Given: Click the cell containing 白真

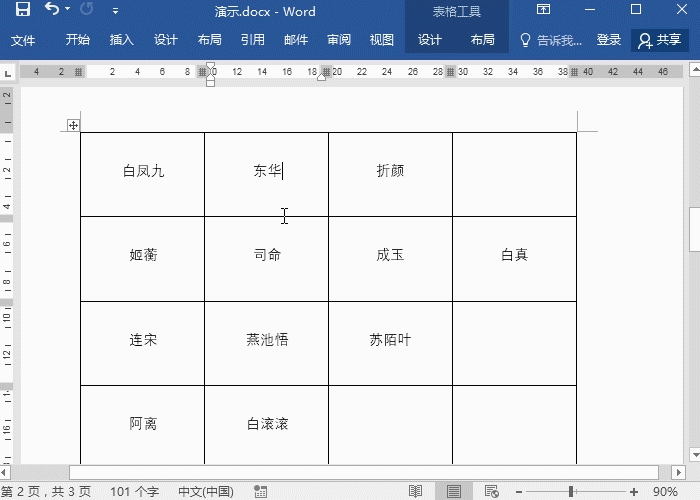Looking at the screenshot, I should point(515,259).
